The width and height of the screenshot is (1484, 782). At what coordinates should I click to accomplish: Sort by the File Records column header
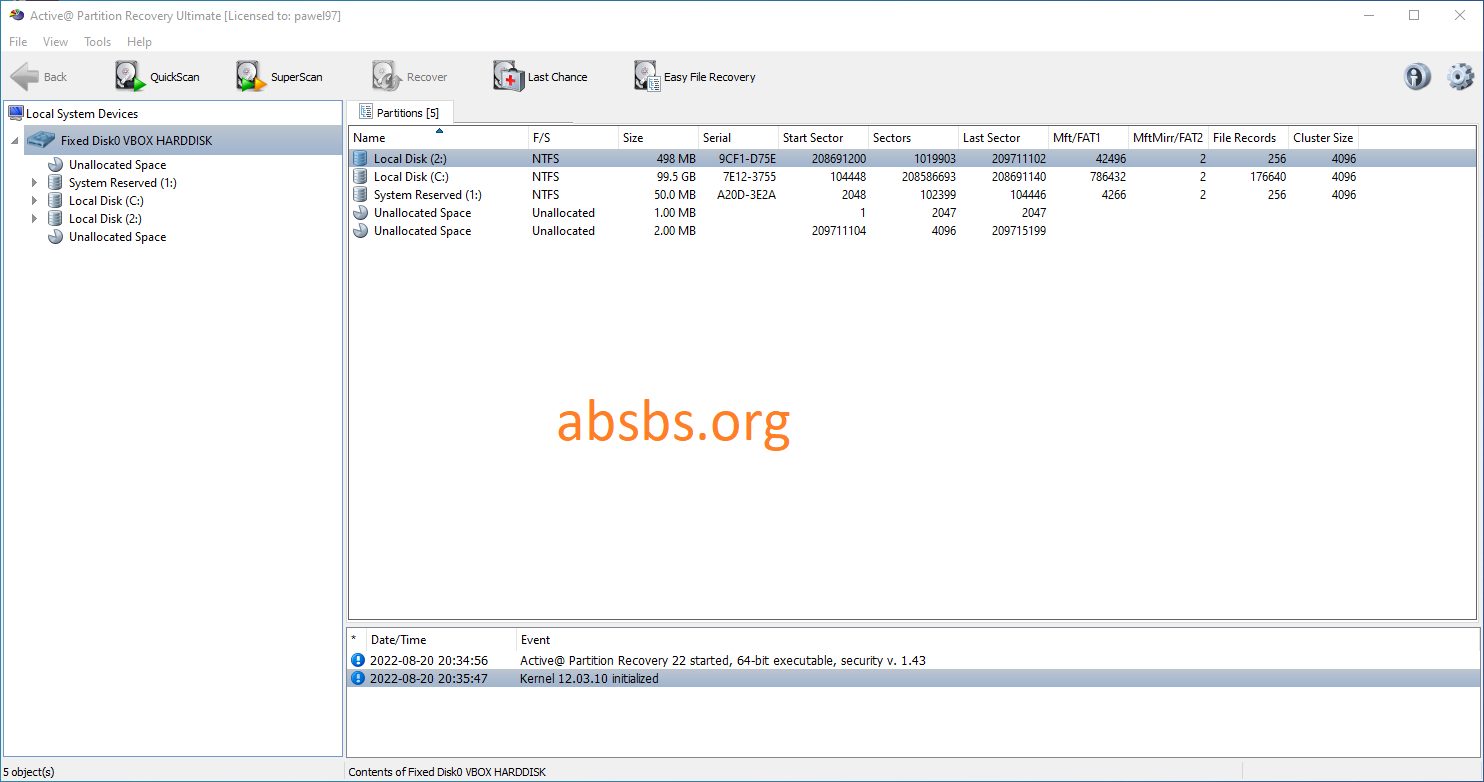click(1248, 138)
